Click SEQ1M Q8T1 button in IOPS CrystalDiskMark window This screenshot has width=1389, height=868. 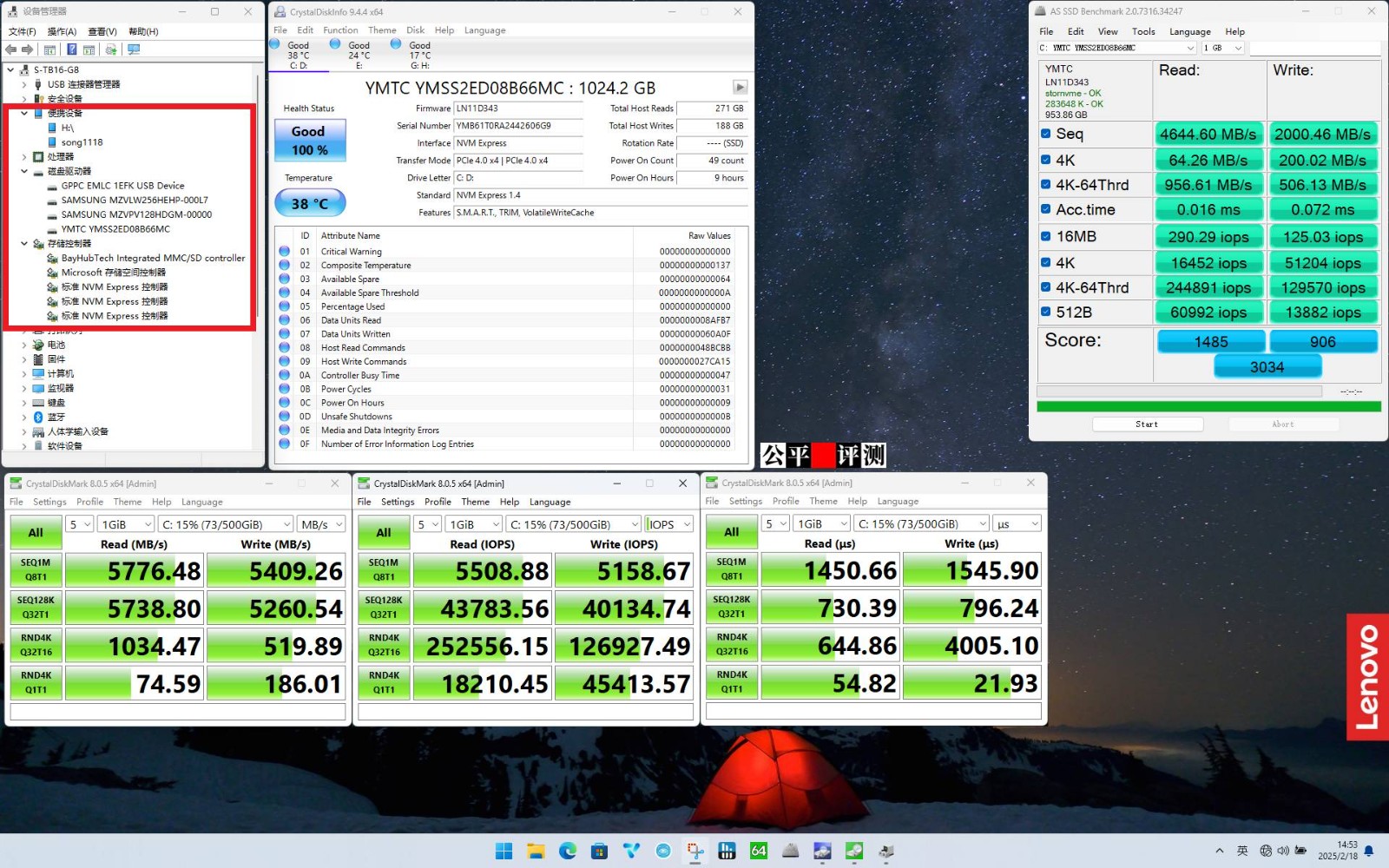(384, 569)
